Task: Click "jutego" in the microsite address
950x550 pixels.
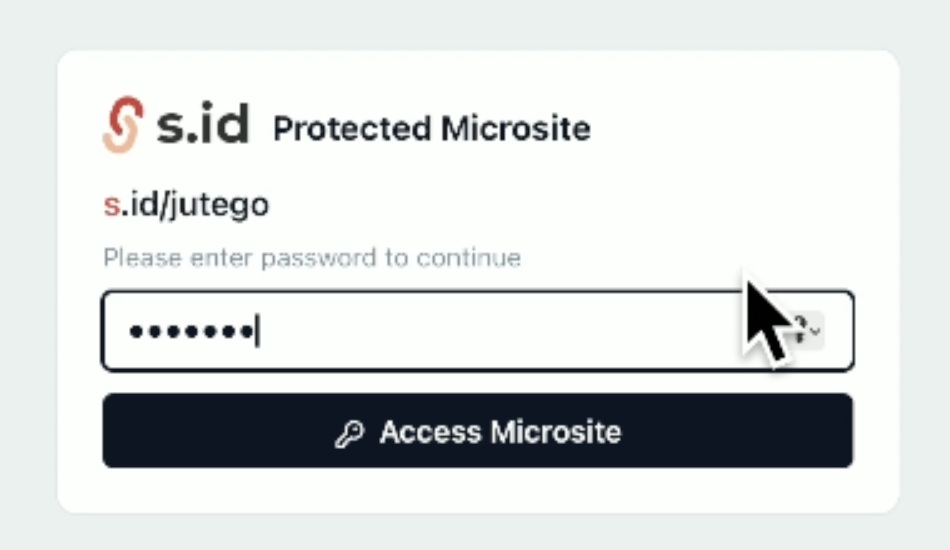Action: point(219,206)
